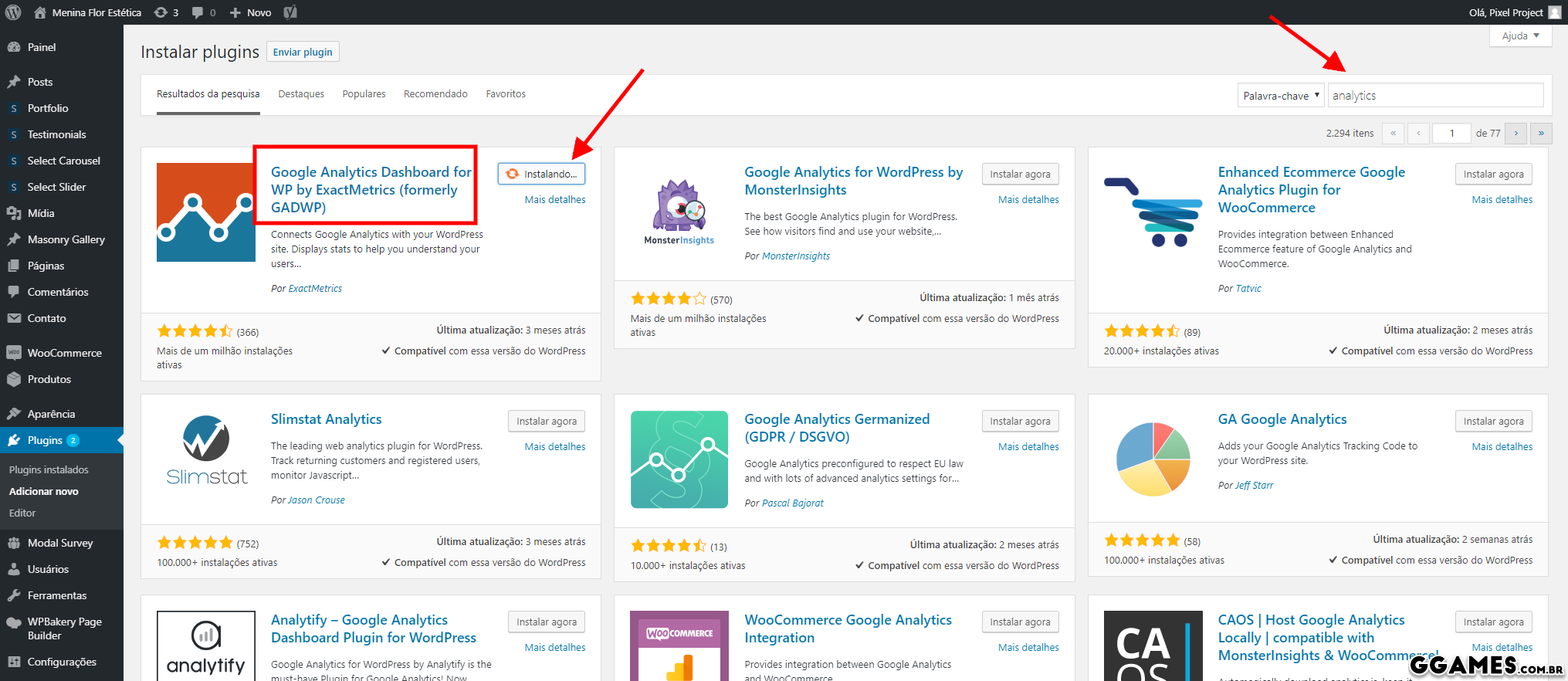Expand the Palavra-chave search type dropdown
Viewport: 1568px width, 681px height.
1280,96
